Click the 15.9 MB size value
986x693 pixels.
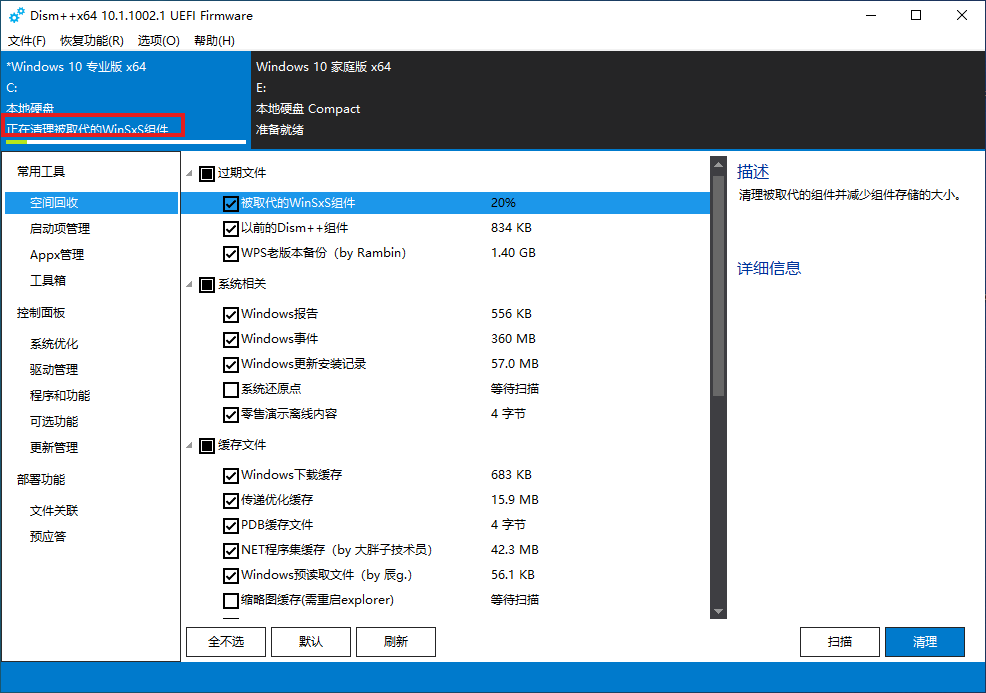pos(514,500)
